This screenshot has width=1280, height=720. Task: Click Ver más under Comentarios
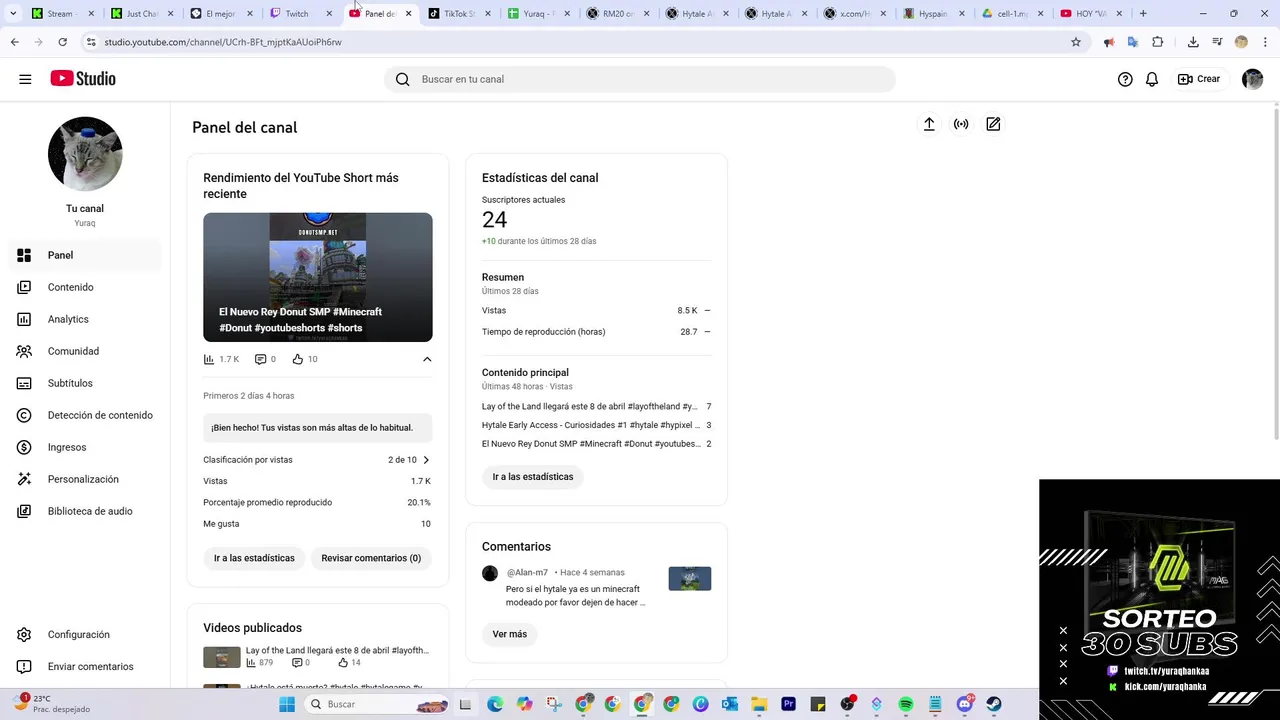(509, 634)
